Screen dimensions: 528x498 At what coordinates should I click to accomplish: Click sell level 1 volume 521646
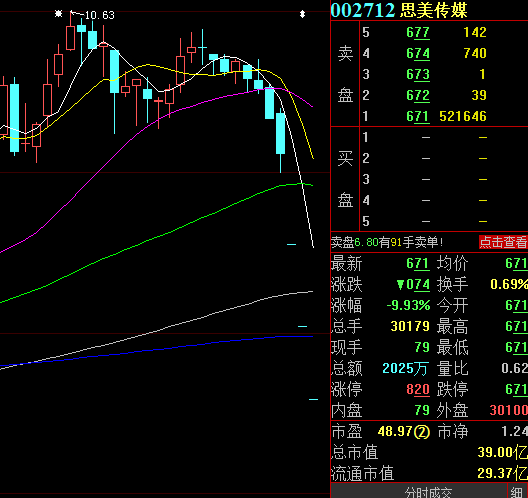pyautogui.click(x=463, y=117)
